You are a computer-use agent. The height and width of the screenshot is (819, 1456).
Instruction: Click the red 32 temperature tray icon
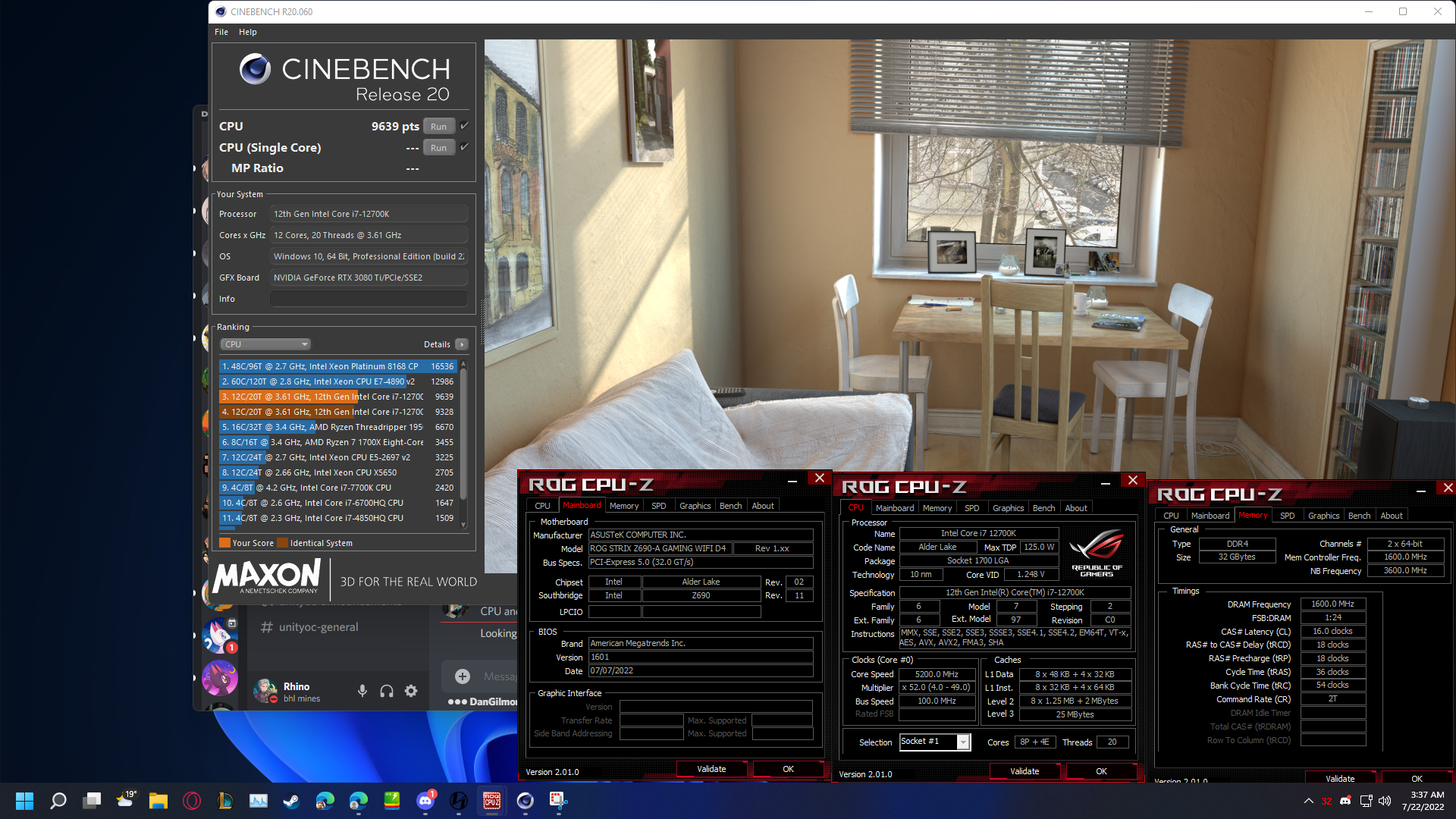click(1326, 802)
